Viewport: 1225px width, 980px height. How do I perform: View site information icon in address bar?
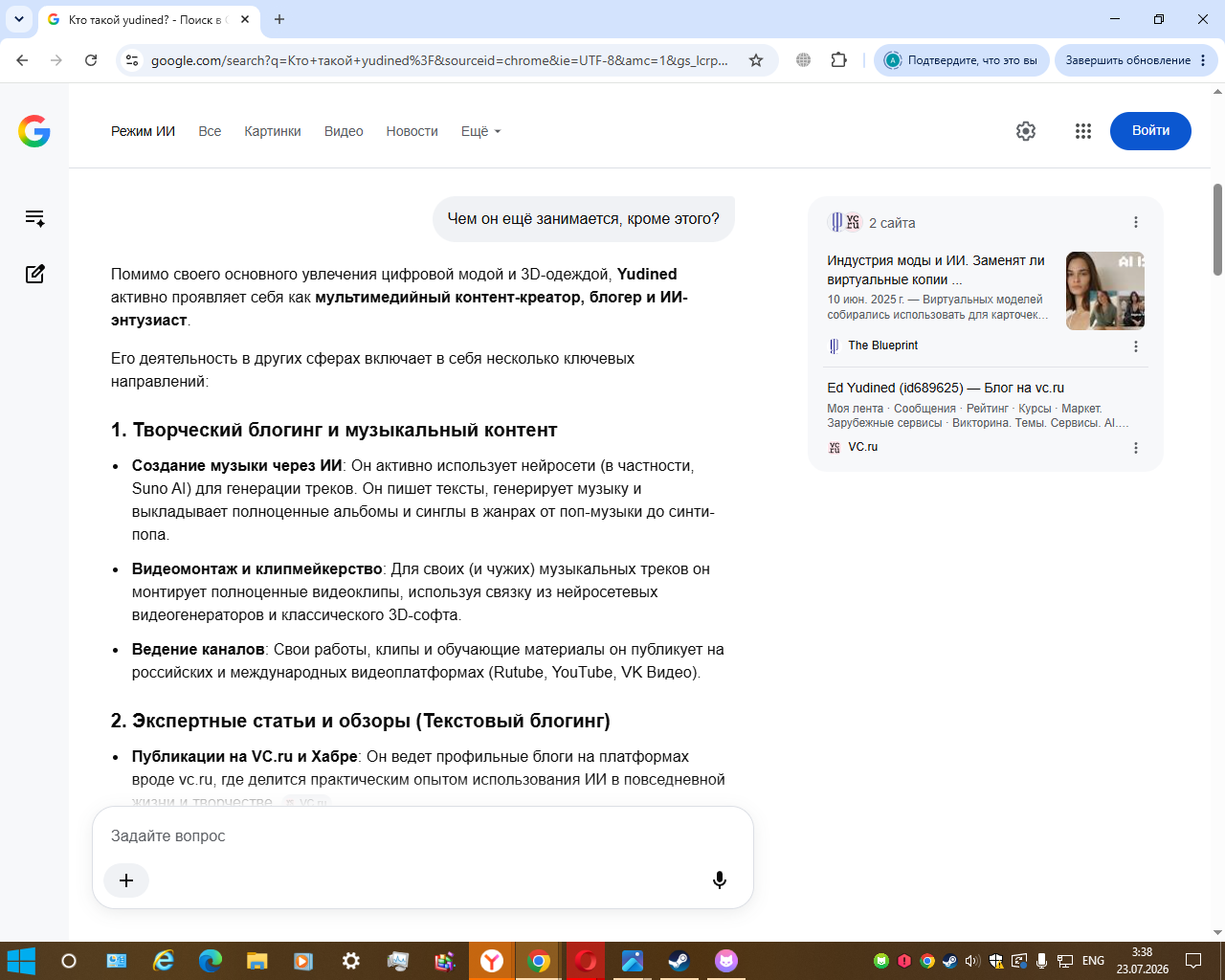click(x=132, y=60)
